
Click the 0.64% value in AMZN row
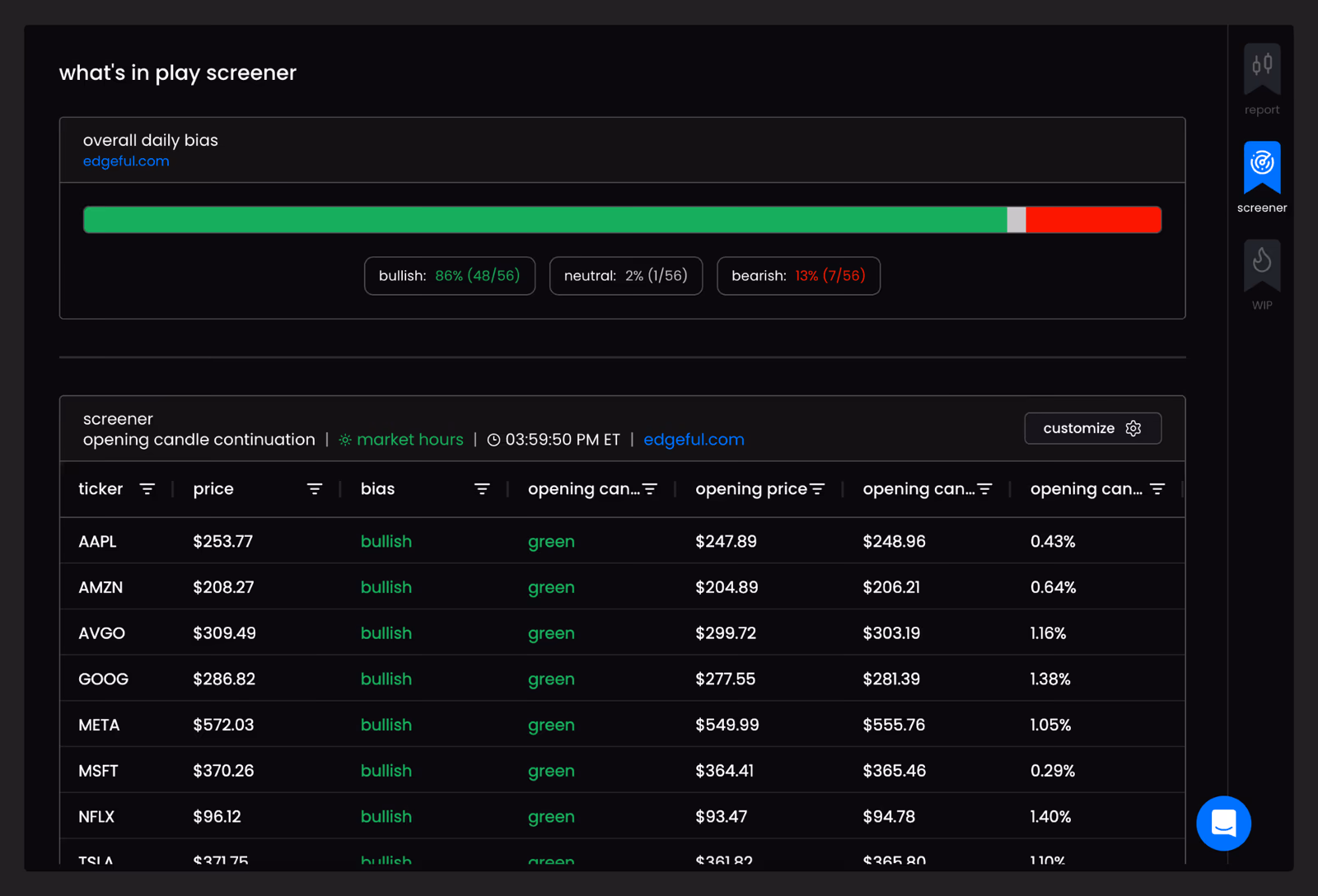click(1053, 587)
